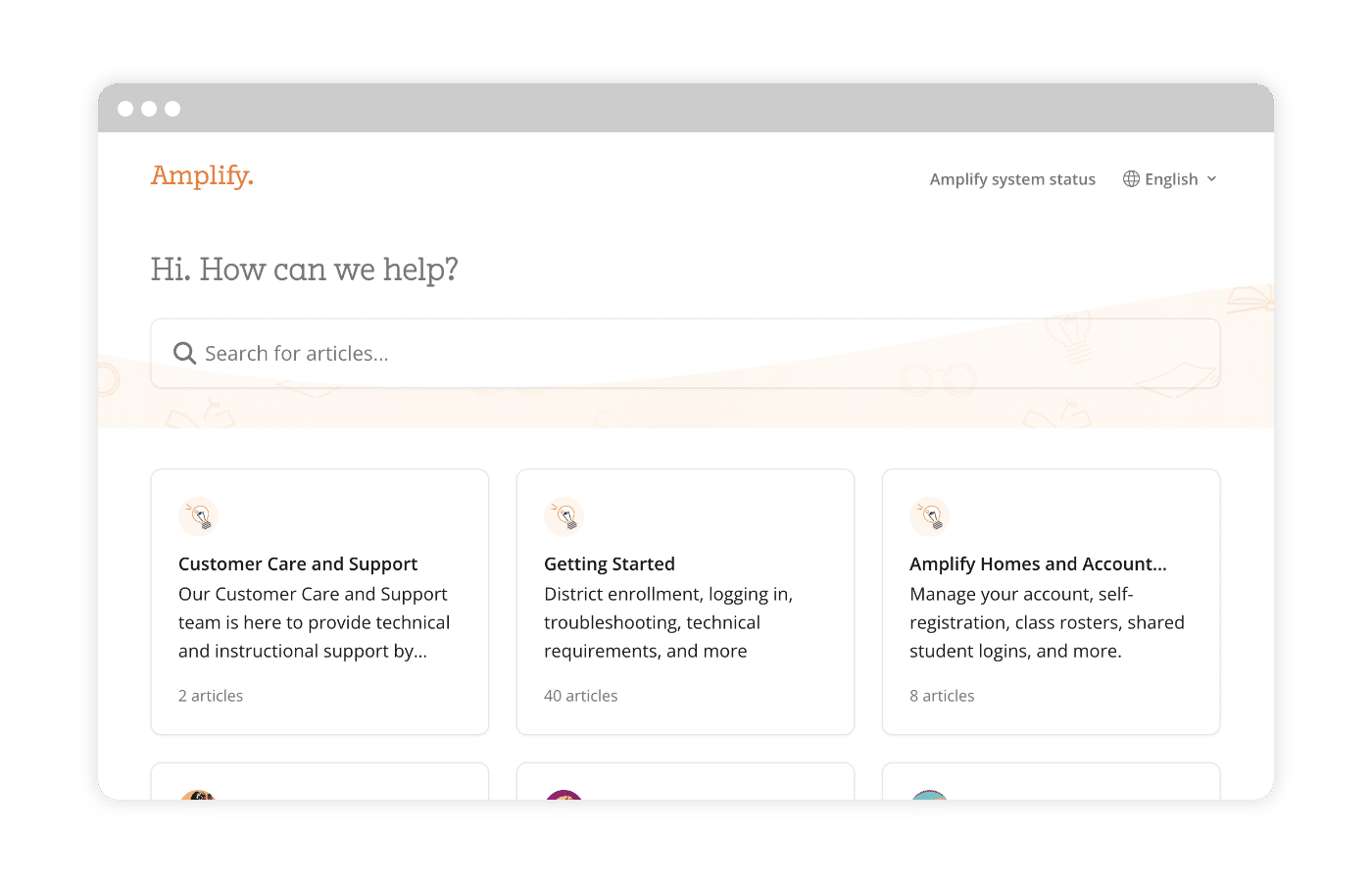Open the Amplify logo homepage link
The image size is (1372, 882).
(x=202, y=175)
